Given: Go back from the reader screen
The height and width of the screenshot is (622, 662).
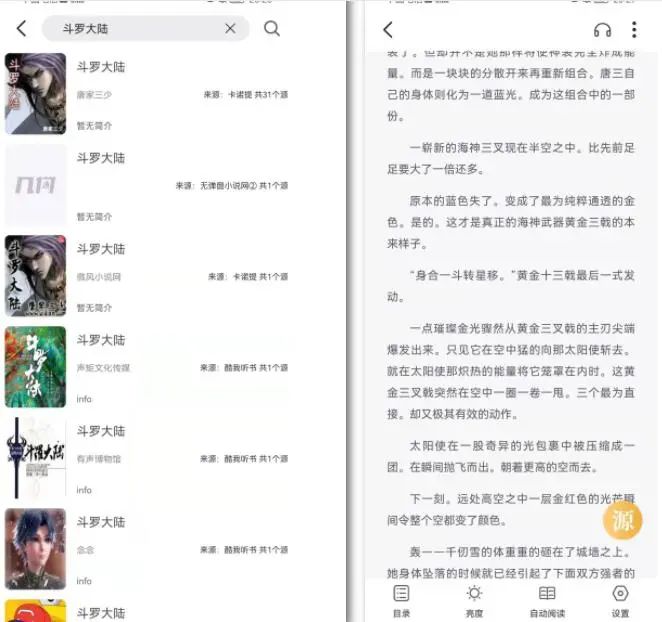Looking at the screenshot, I should pyautogui.click(x=388, y=30).
